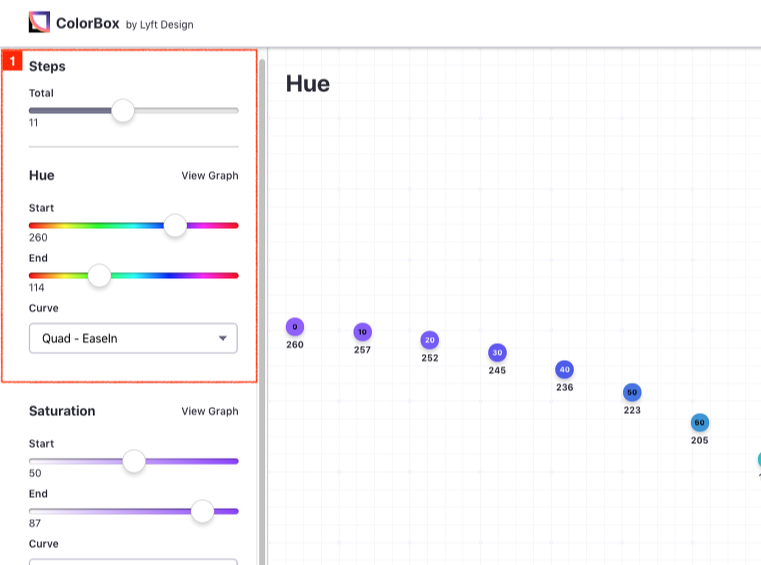This screenshot has height=565, width=761.
Task: Select hue graph point 60
Action: pyautogui.click(x=699, y=422)
